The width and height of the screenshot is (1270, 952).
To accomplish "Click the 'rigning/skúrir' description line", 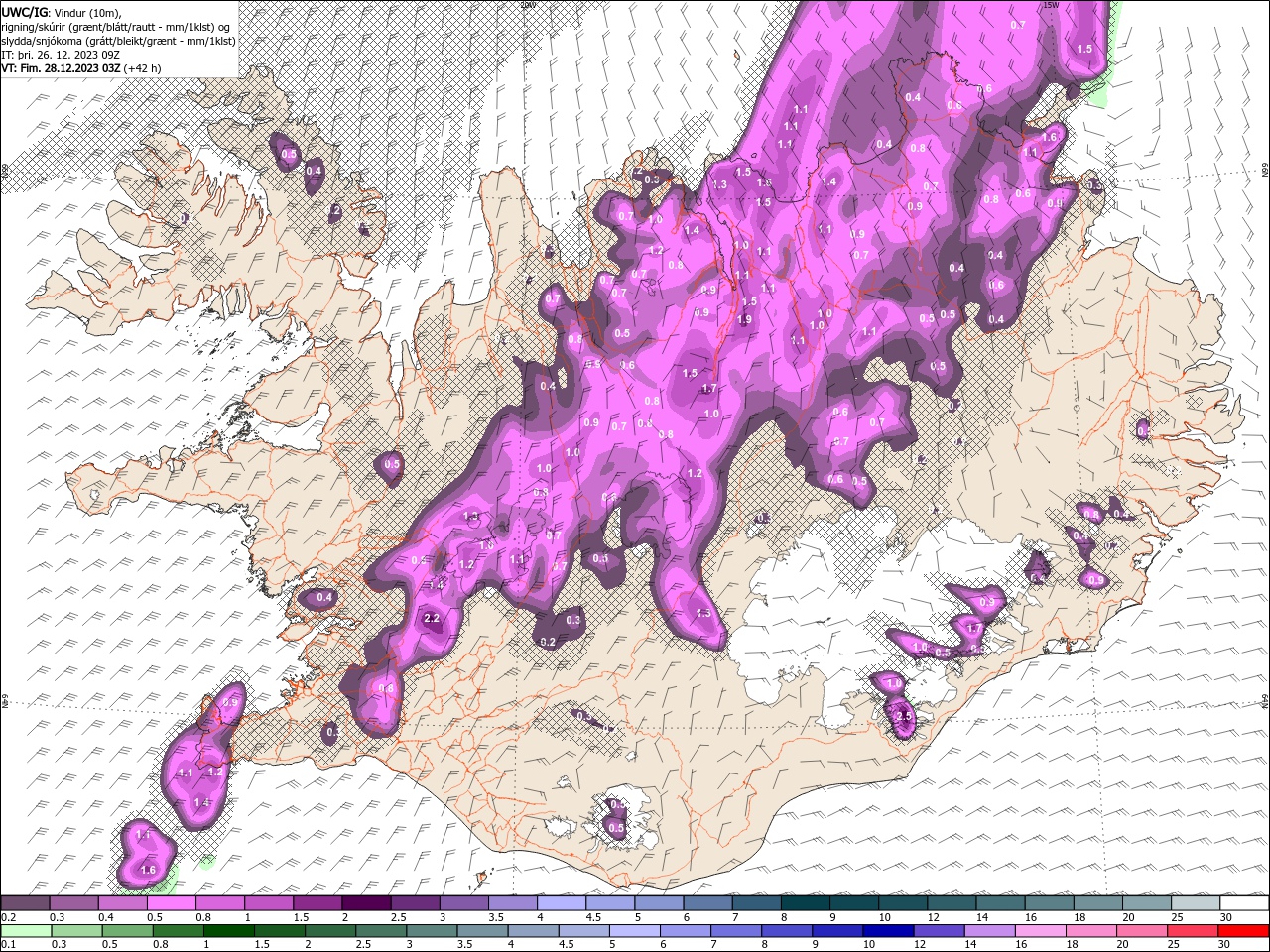I will pyautogui.click(x=116, y=26).
